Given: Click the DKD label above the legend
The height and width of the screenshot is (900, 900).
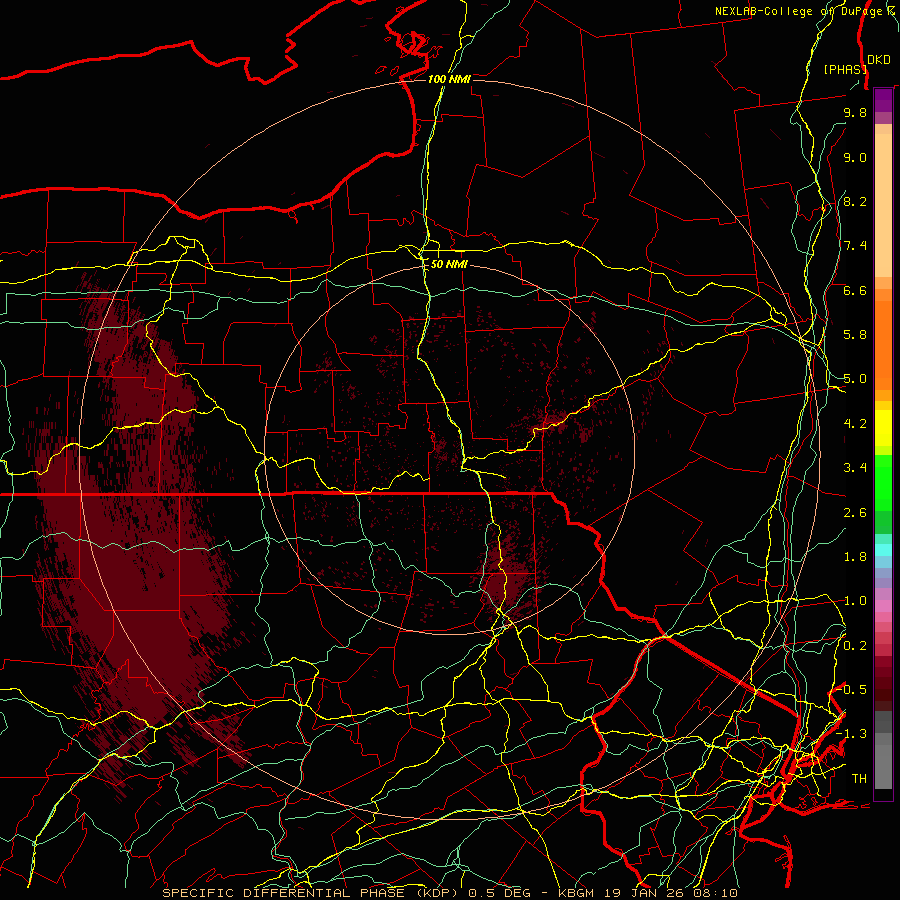Looking at the screenshot, I should [x=879, y=60].
